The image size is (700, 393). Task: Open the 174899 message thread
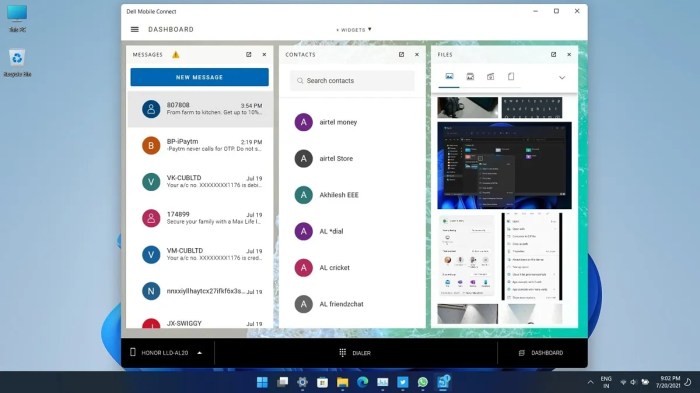click(200, 218)
